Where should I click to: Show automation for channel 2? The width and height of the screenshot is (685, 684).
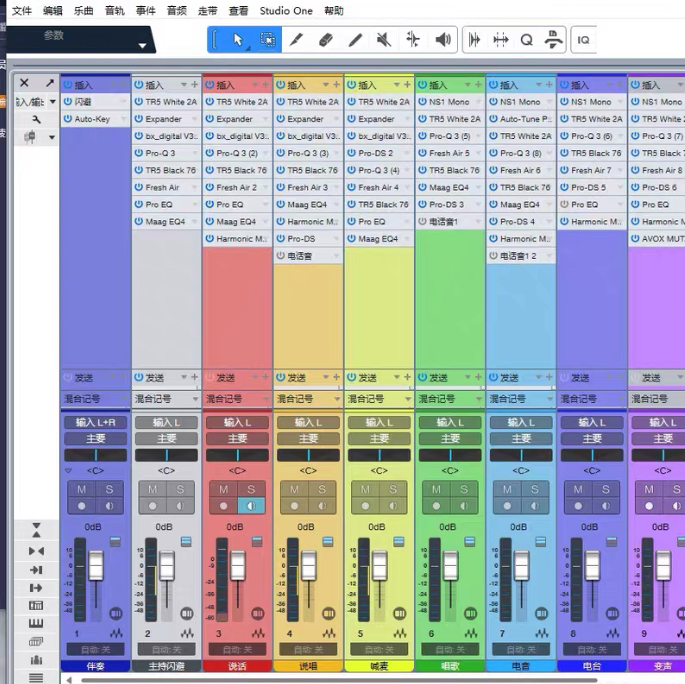pyautogui.click(x=187, y=633)
